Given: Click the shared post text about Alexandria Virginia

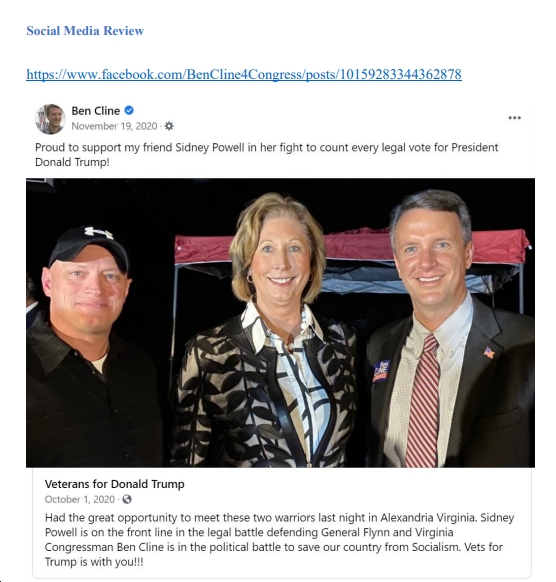Looking at the screenshot, I should click(279, 539).
